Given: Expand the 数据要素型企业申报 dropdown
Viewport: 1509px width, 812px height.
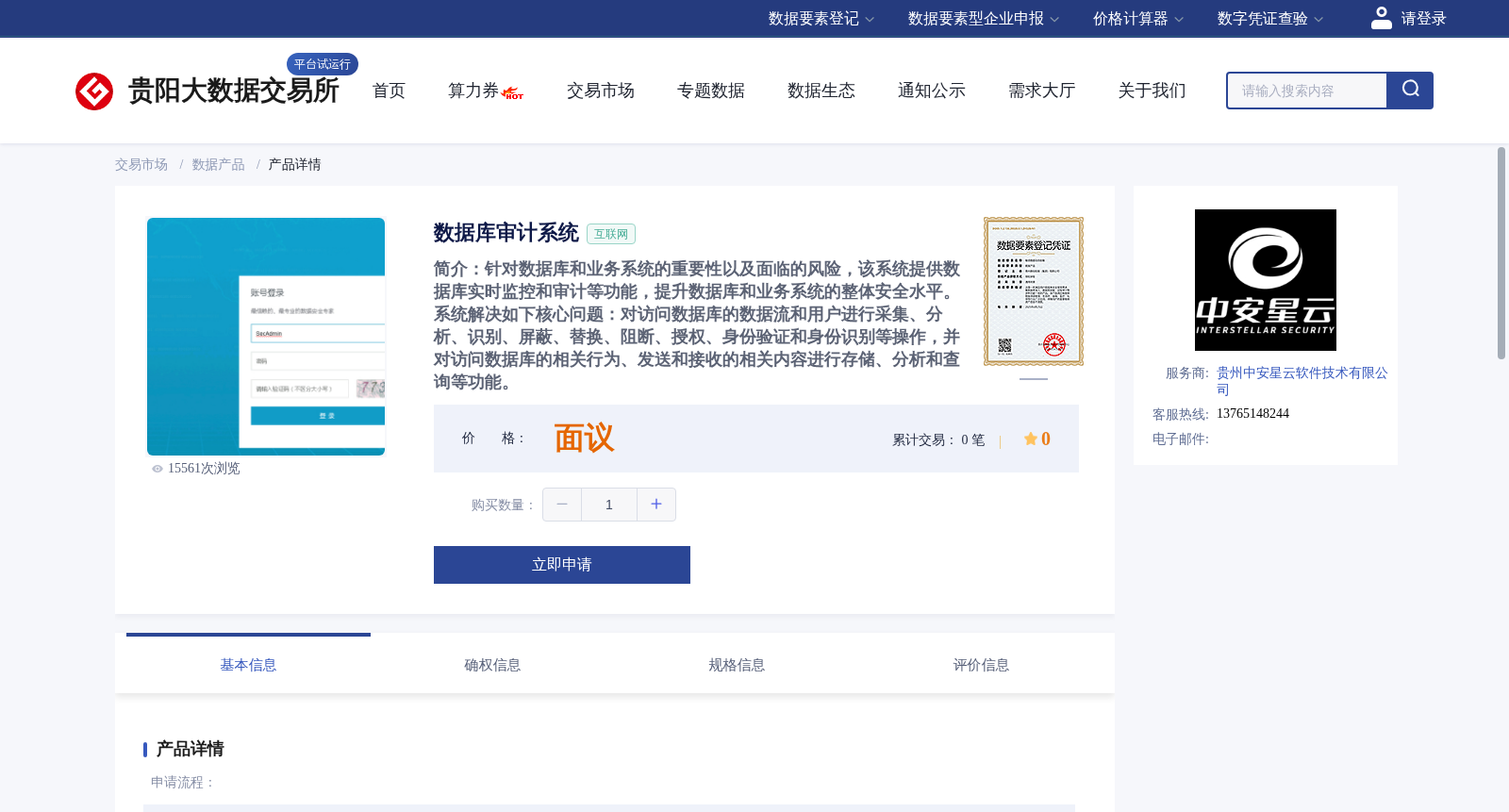Looking at the screenshot, I should (x=984, y=19).
